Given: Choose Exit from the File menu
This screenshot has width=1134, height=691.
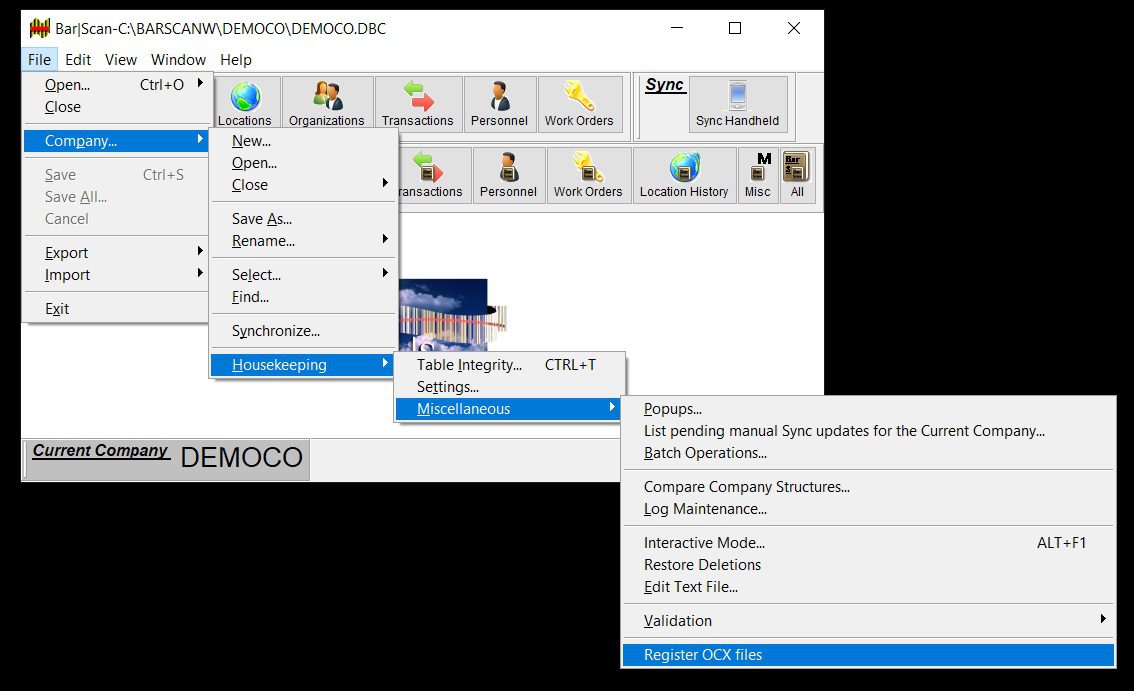Looking at the screenshot, I should click(116, 309).
